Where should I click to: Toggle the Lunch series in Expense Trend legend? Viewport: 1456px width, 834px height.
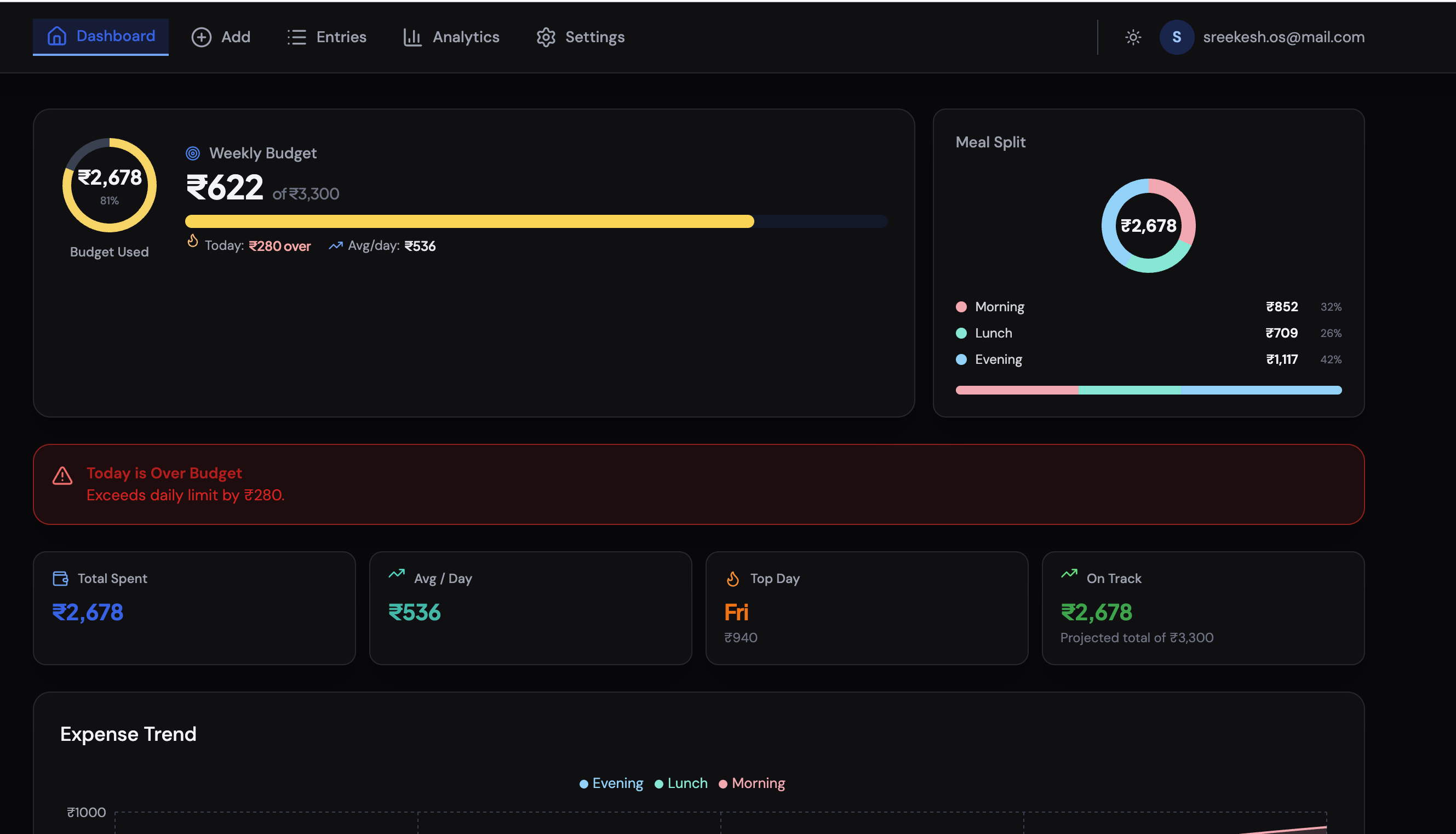(681, 783)
